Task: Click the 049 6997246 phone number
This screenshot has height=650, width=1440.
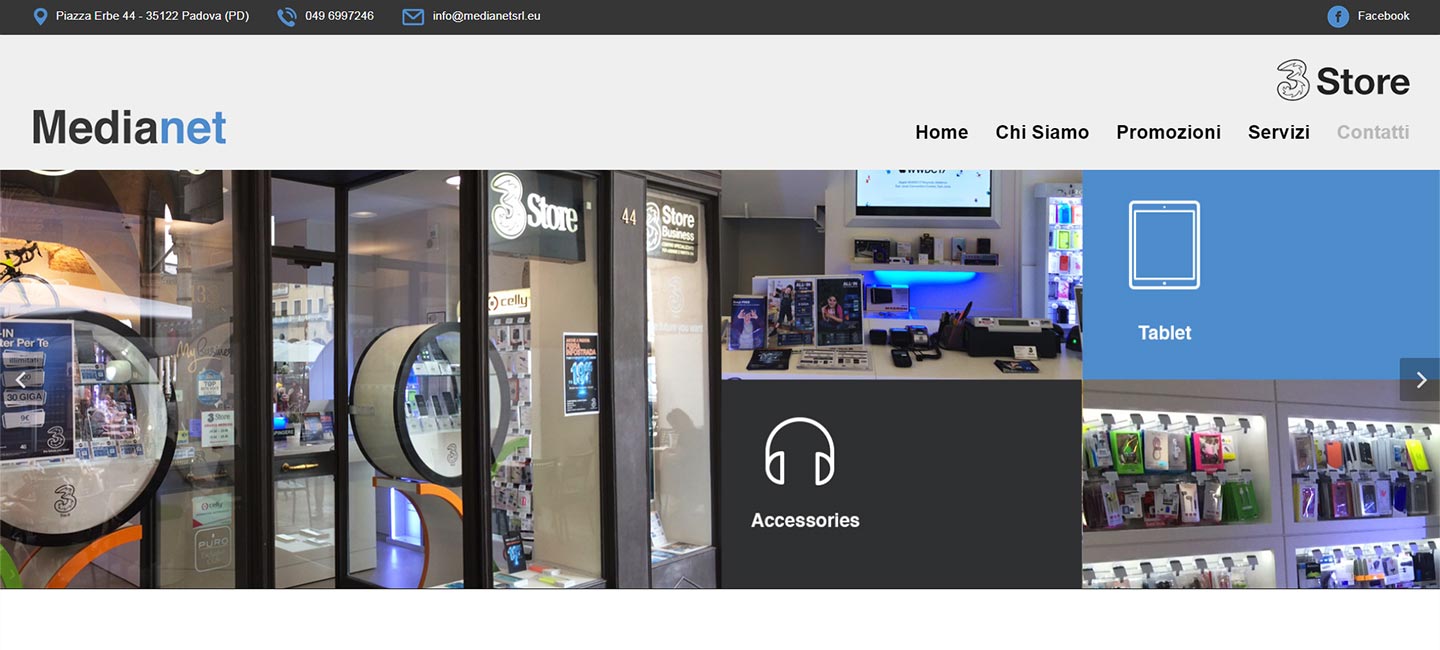Action: click(x=339, y=16)
